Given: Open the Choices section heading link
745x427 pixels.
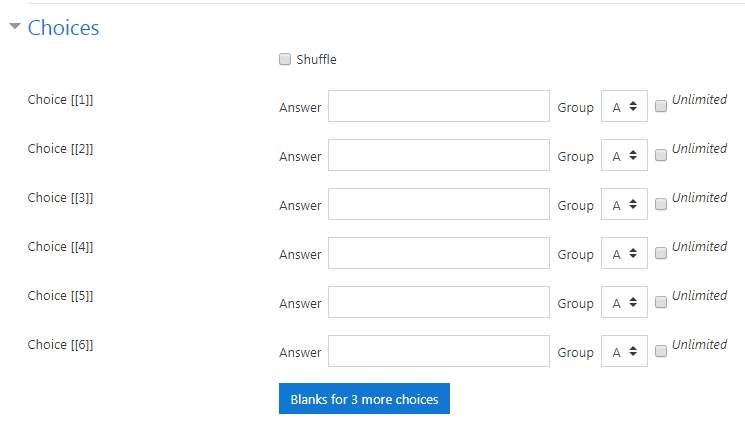Looking at the screenshot, I should pyautogui.click(x=64, y=28).
